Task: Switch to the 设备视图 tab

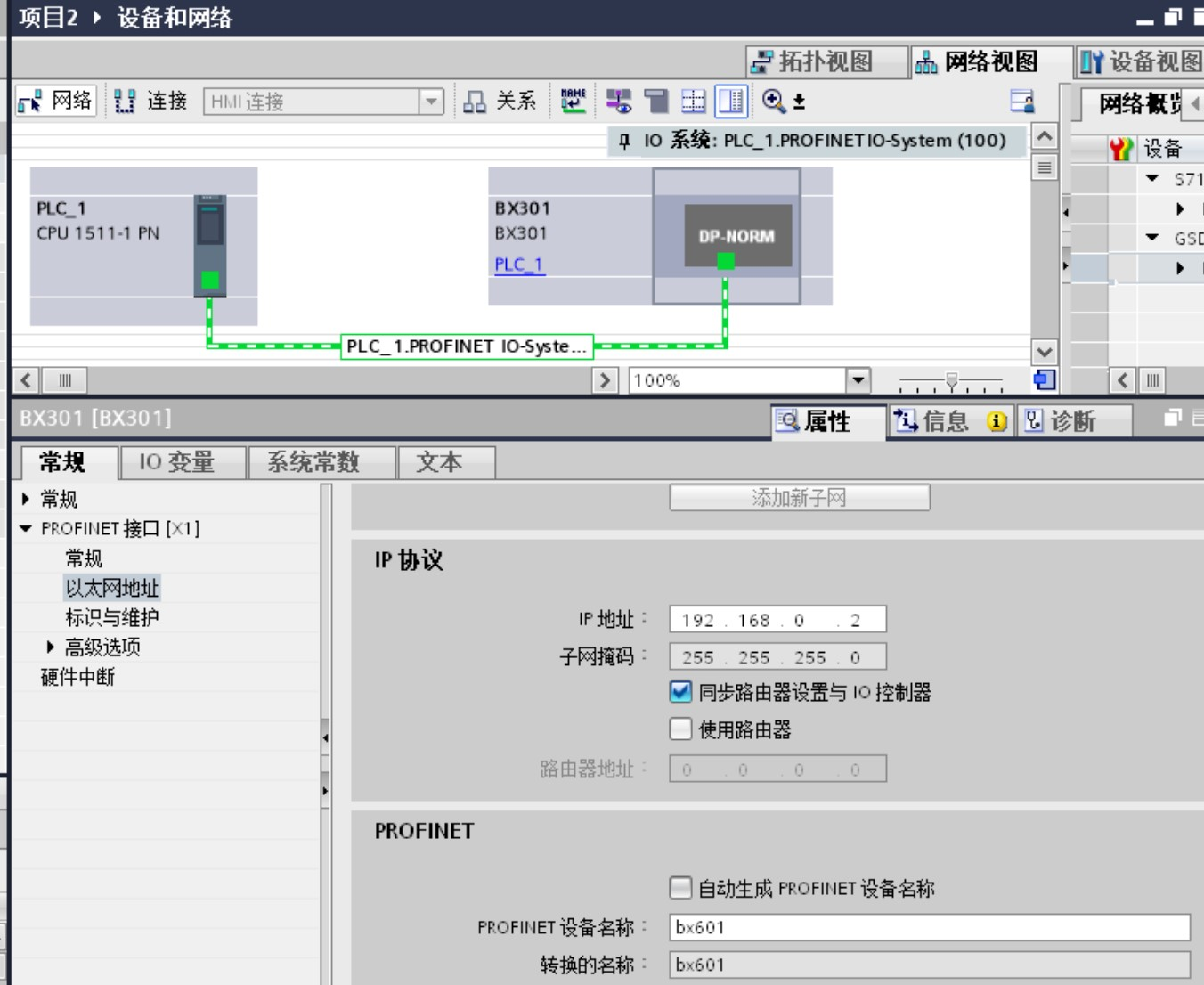Action: click(1140, 62)
